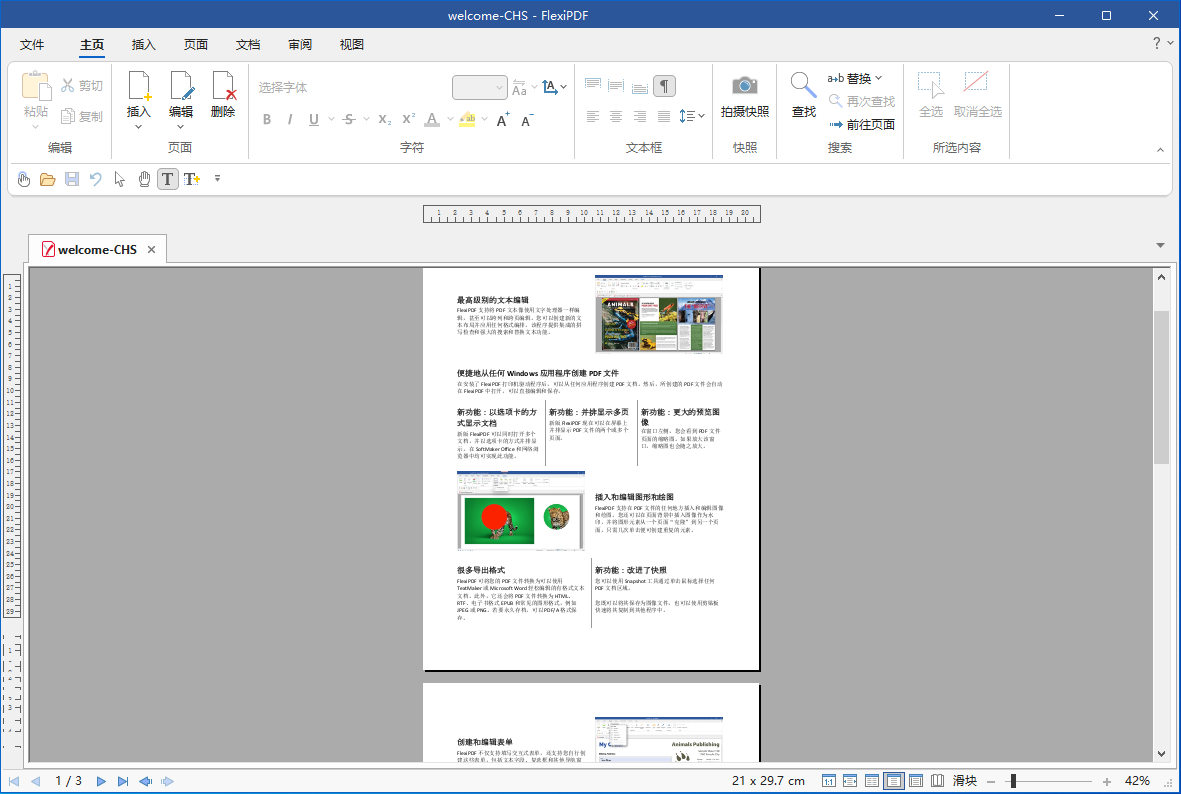
Task: Open the 插入 ribbon tab
Action: [x=143, y=44]
